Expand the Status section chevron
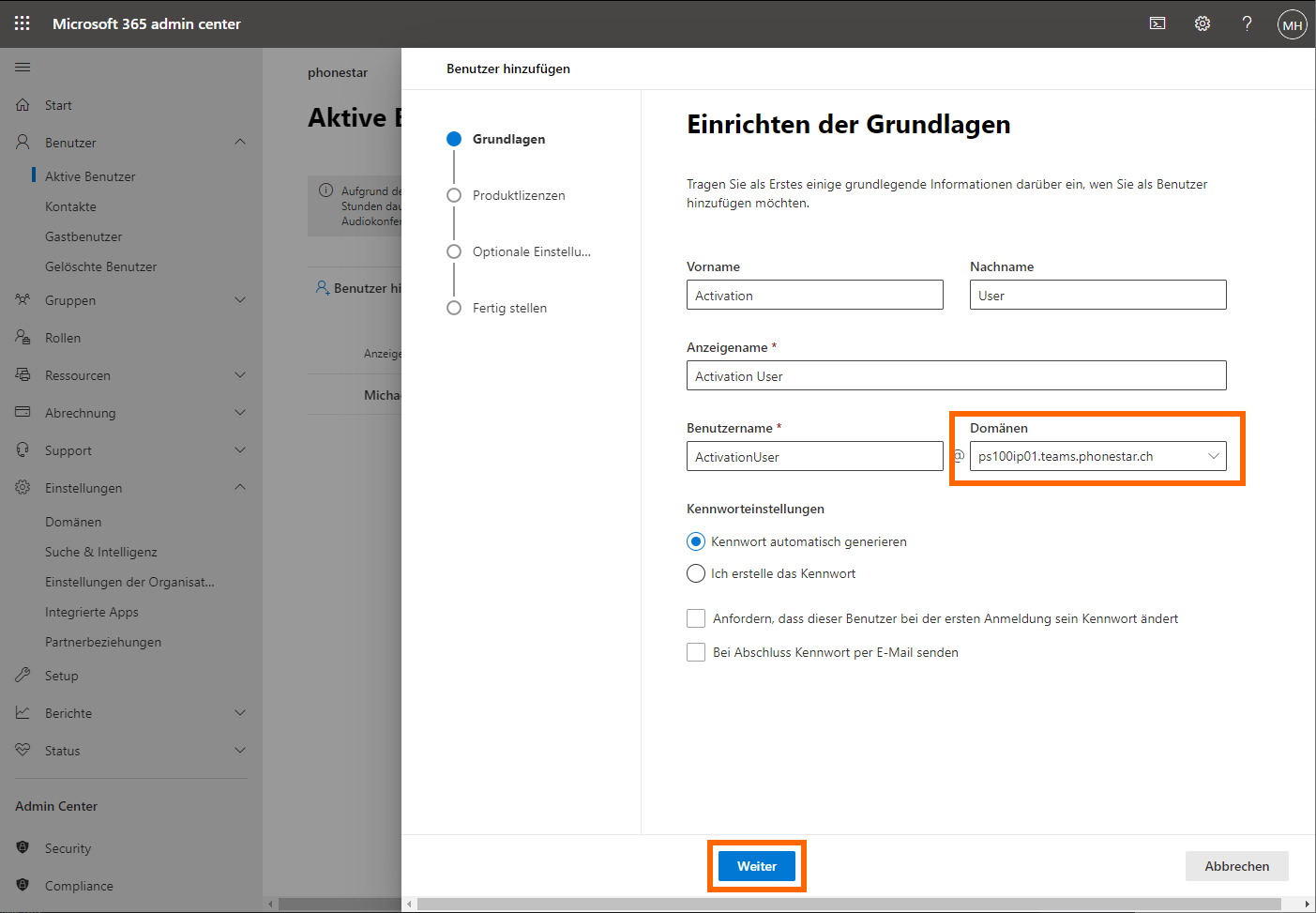Image resolution: width=1316 pixels, height=913 pixels. (240, 750)
